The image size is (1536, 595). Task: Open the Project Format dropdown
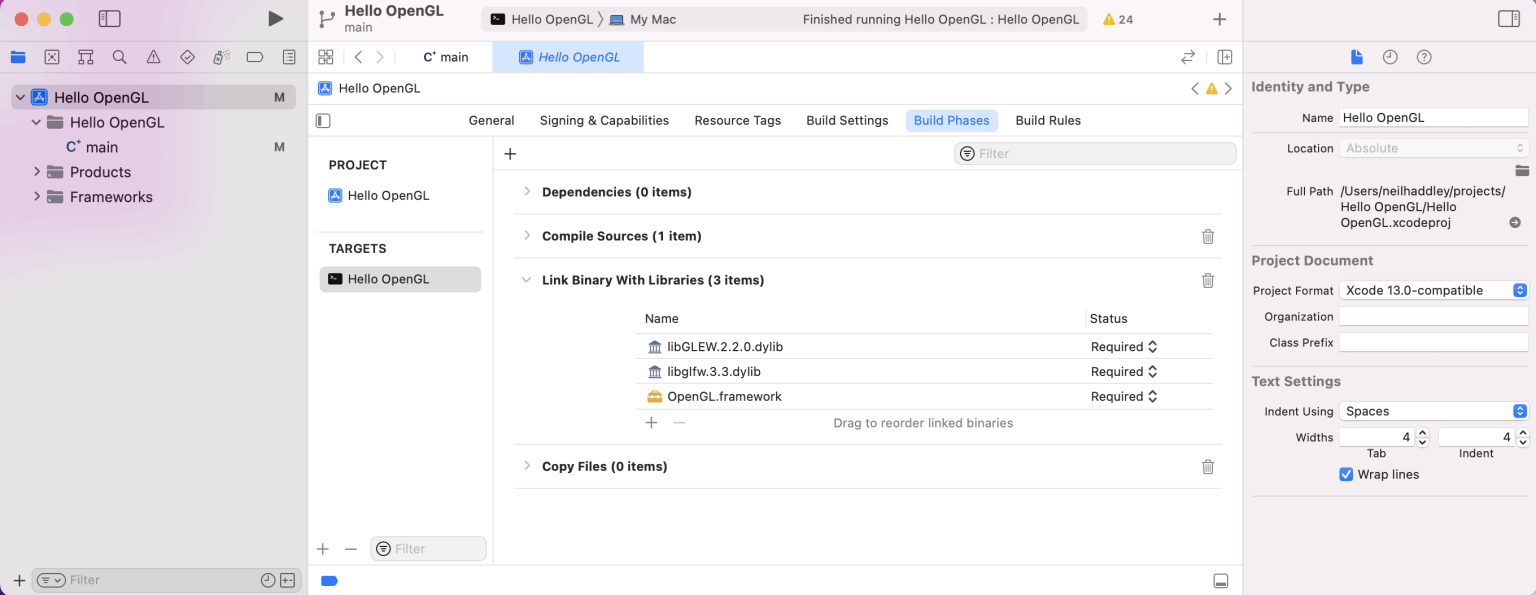pos(1434,290)
